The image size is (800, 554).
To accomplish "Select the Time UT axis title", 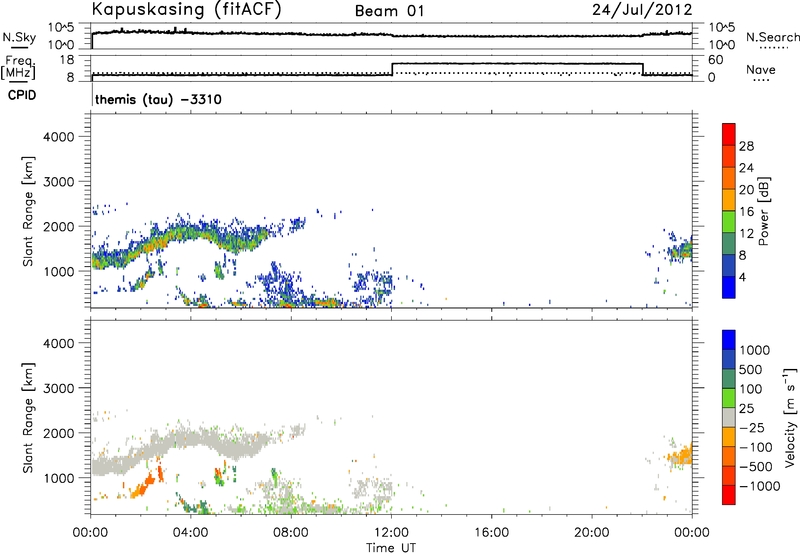I will (391, 548).
